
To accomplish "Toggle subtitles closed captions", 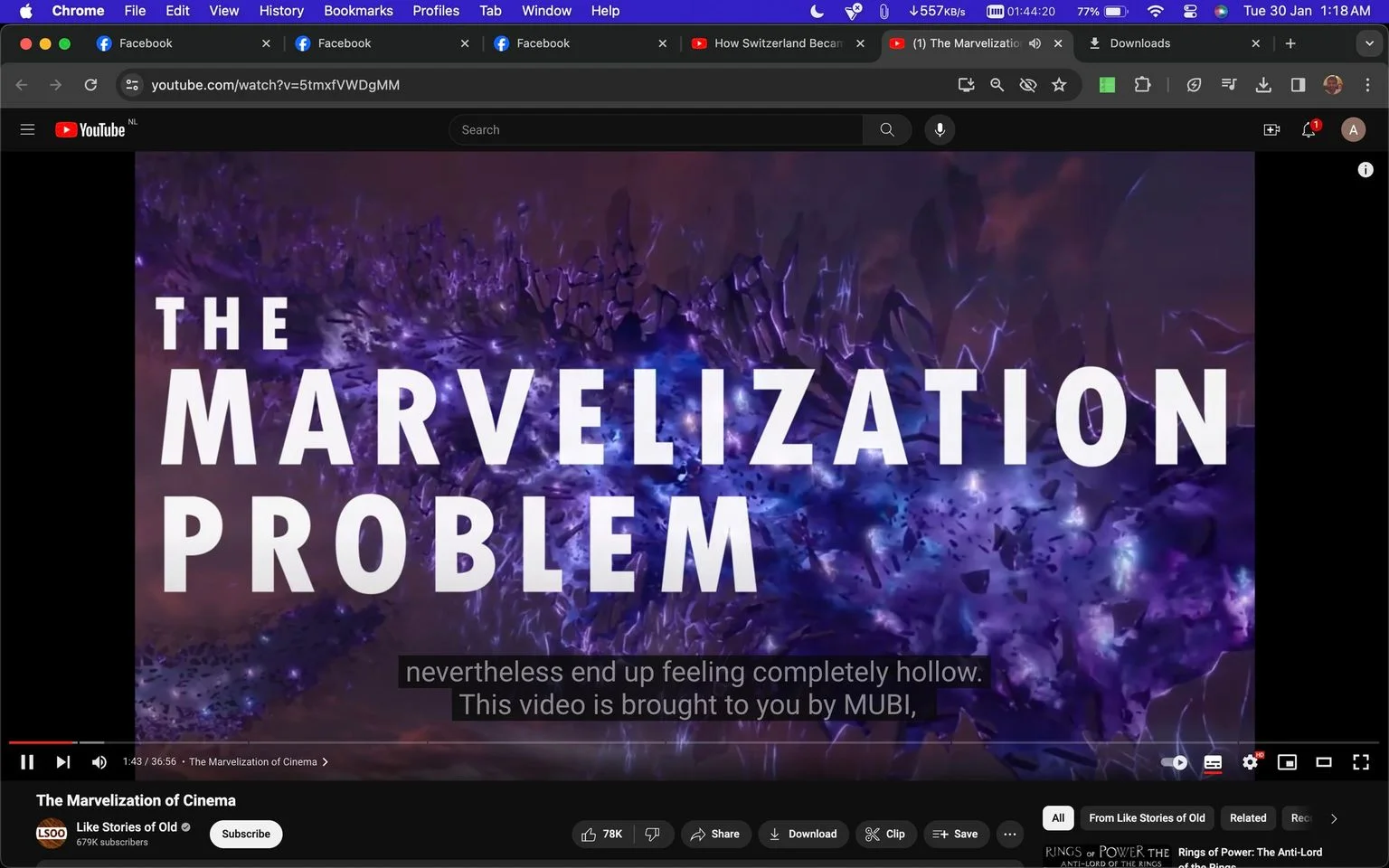I will coord(1213,762).
